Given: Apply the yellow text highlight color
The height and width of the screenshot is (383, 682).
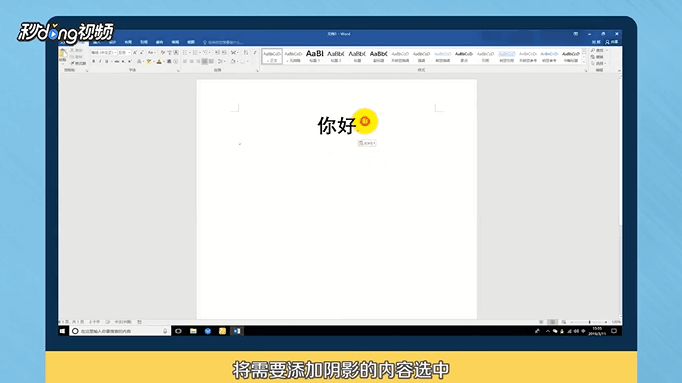Looking at the screenshot, I should click(149, 61).
